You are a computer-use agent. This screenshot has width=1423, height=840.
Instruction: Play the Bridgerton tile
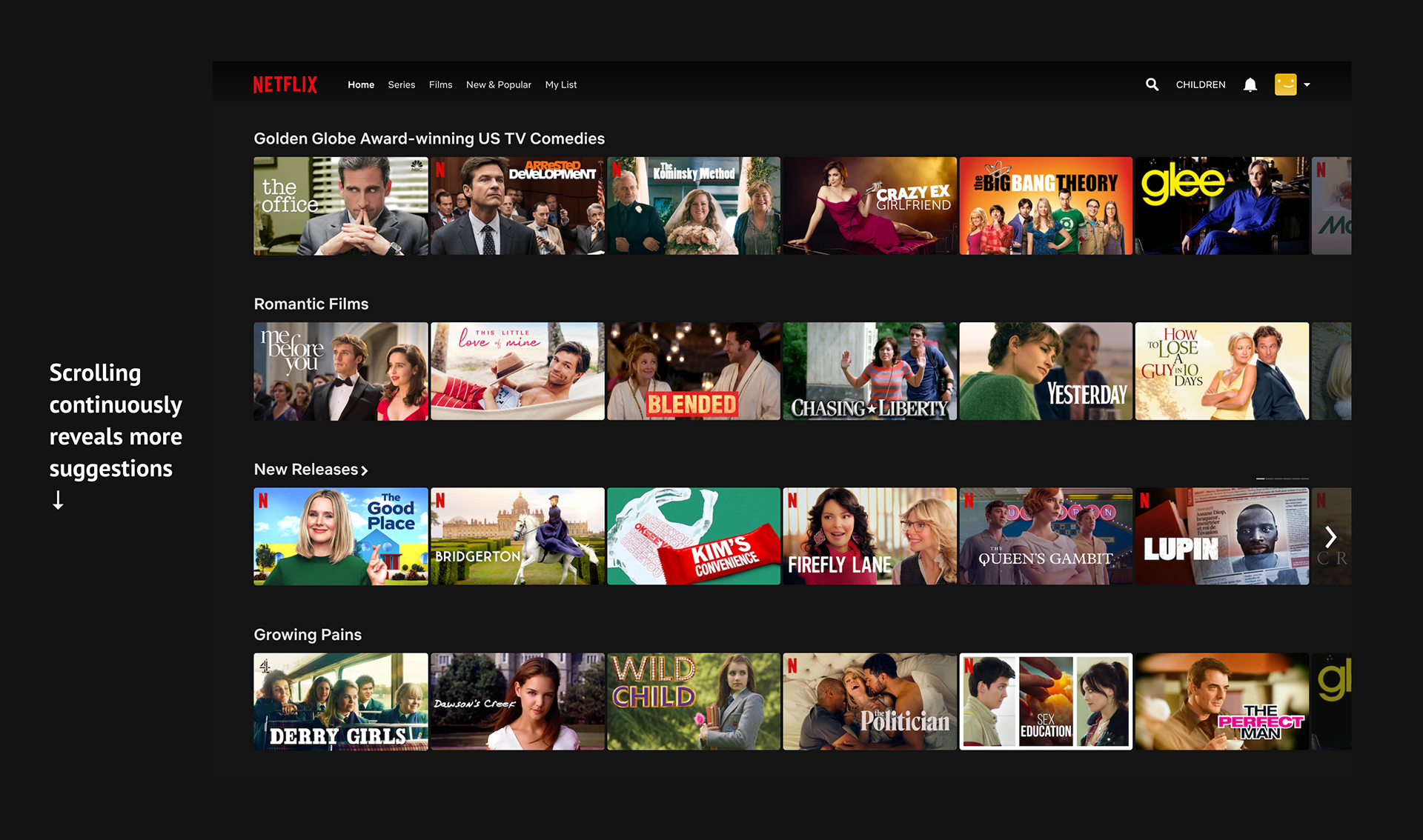click(517, 536)
